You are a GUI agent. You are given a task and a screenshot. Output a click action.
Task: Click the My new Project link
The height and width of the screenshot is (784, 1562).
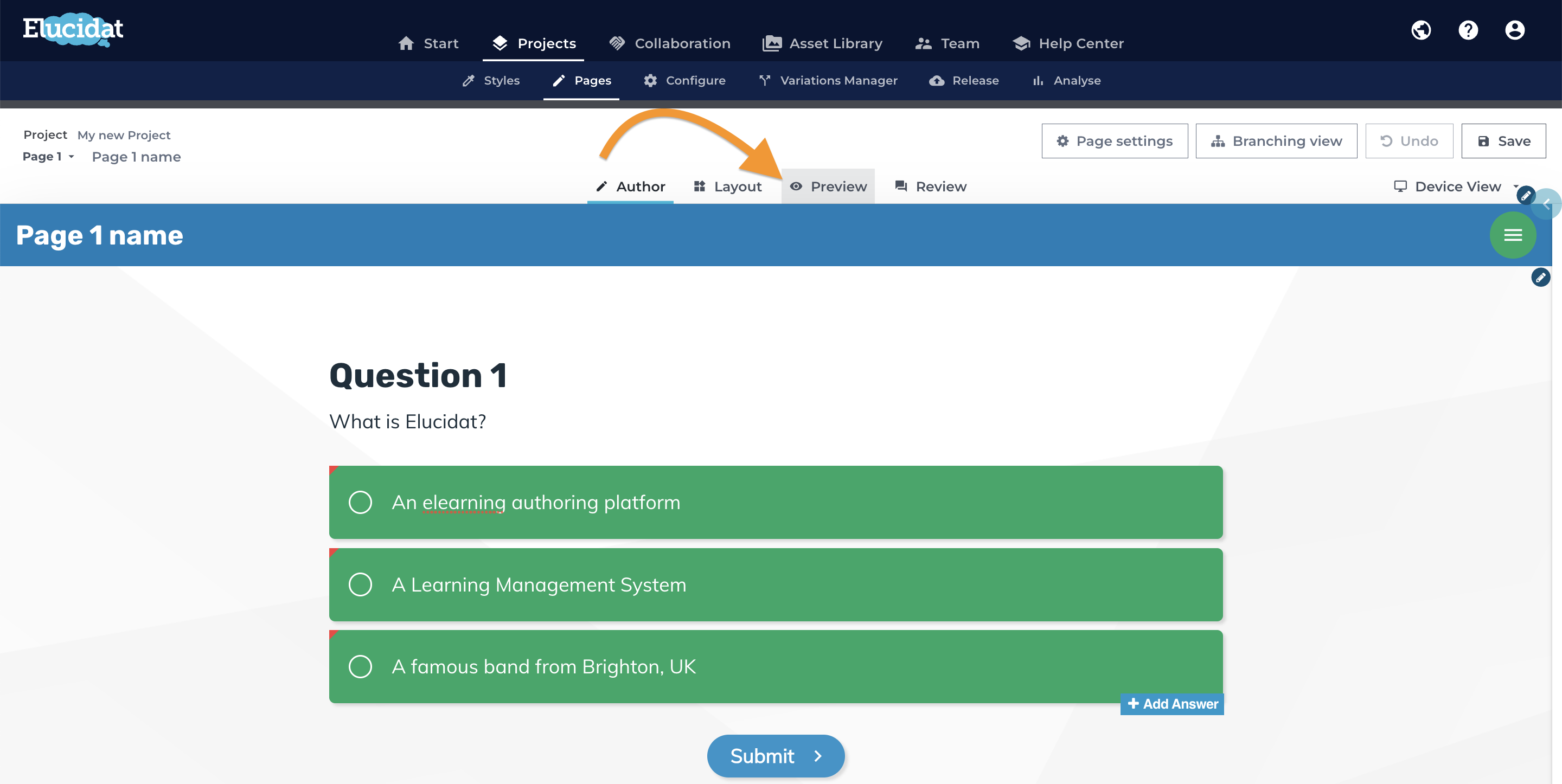124,135
